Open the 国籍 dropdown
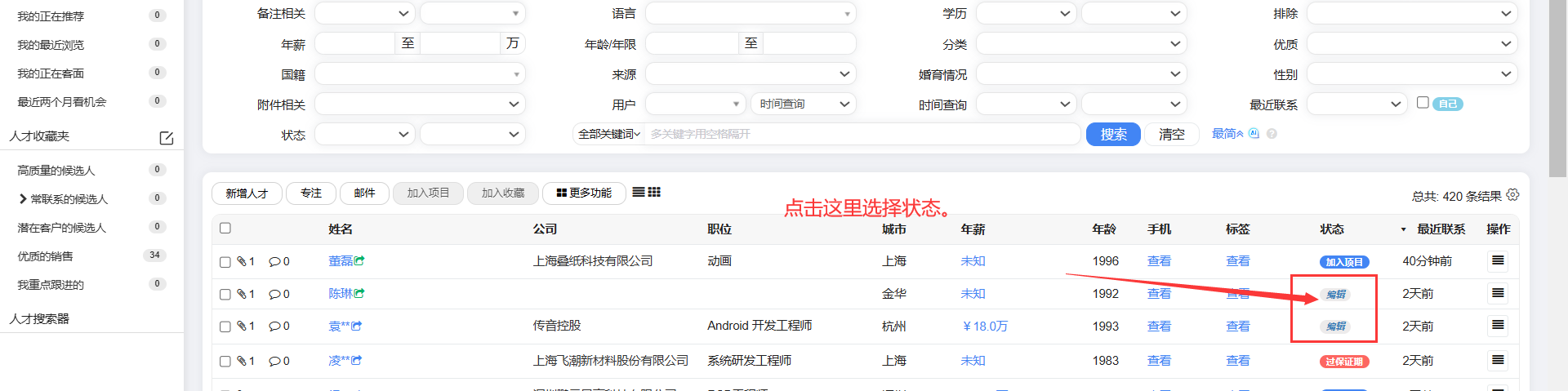 pyautogui.click(x=420, y=74)
